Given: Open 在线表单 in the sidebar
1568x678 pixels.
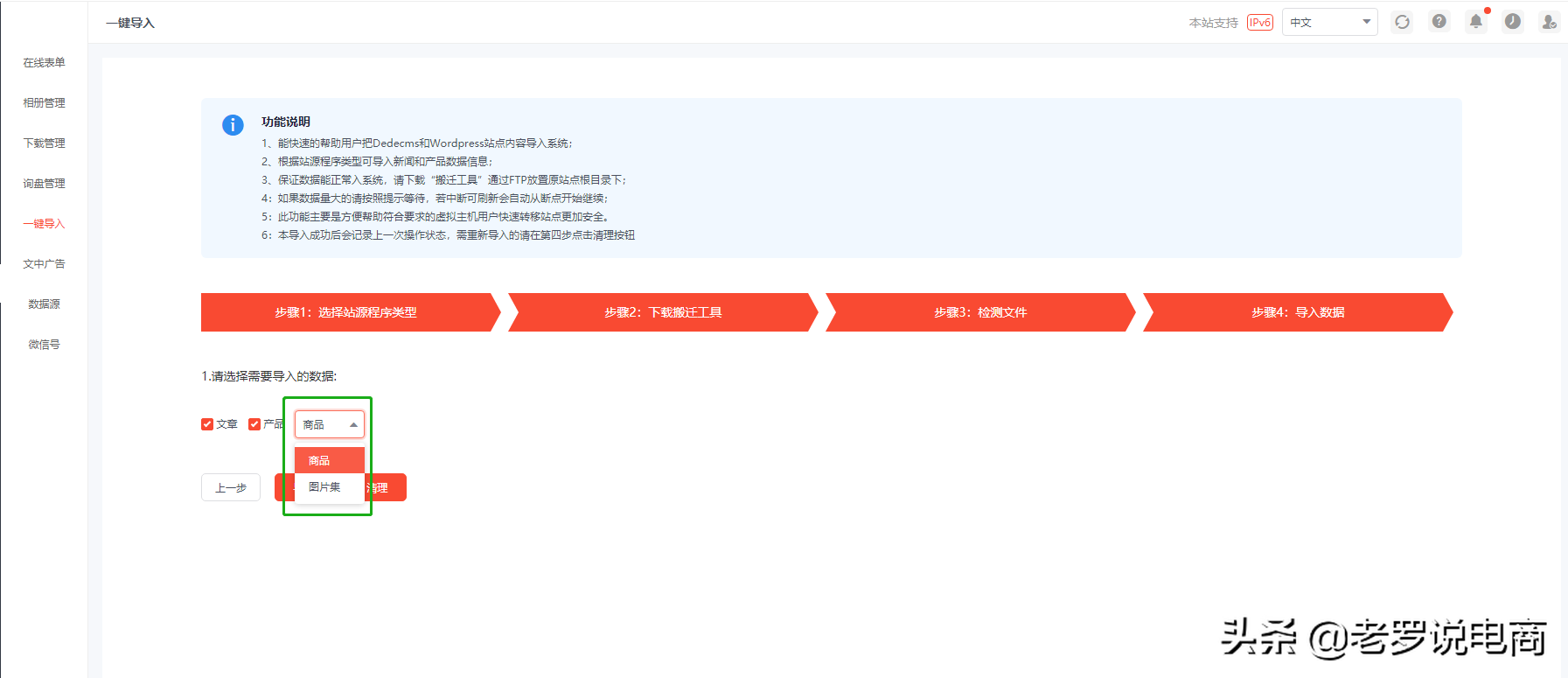Looking at the screenshot, I should pos(44,63).
